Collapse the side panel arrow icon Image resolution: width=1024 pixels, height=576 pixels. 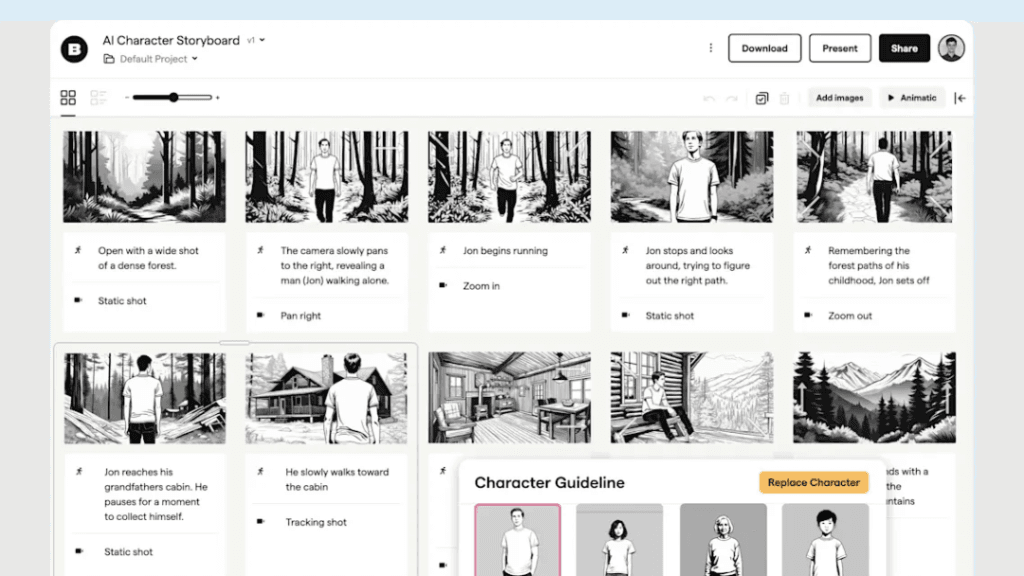[959, 98]
